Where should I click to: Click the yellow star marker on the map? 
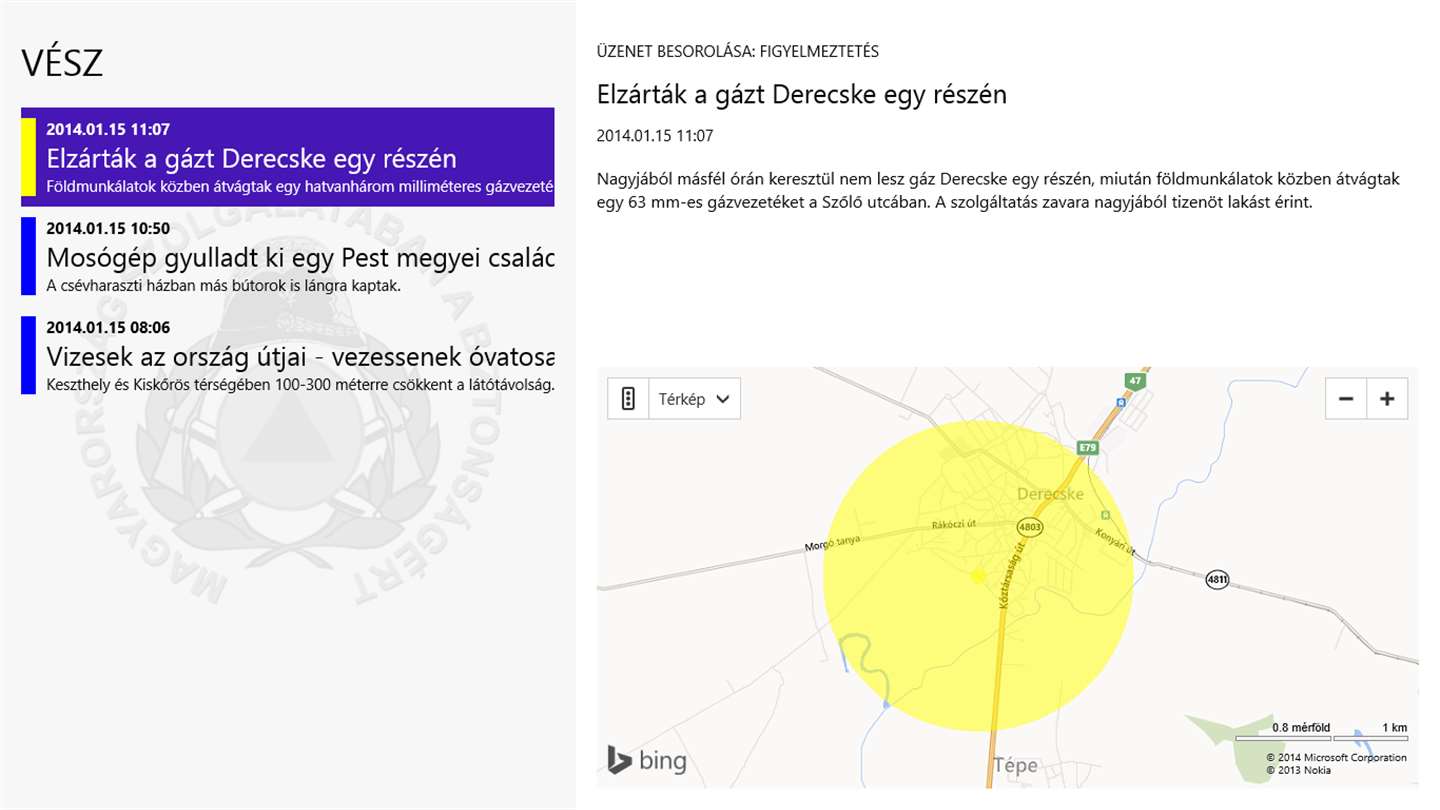pyautogui.click(x=978, y=576)
